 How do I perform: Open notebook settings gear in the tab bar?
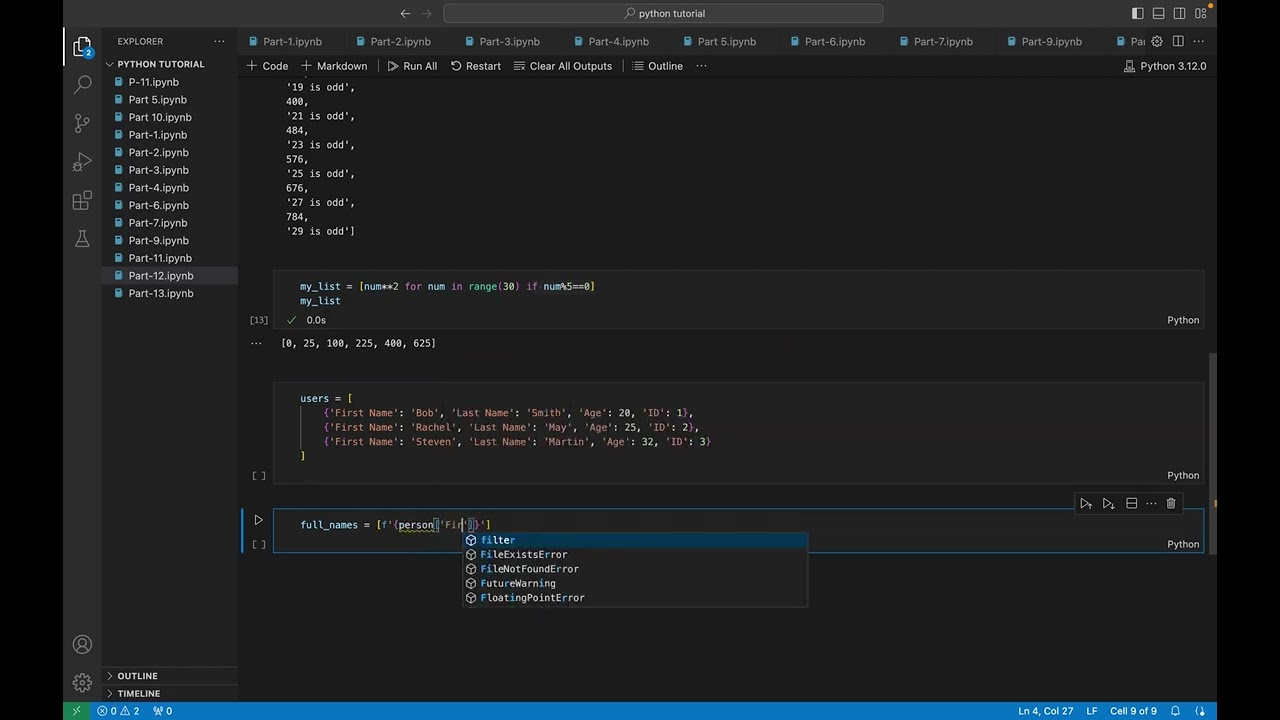click(x=1157, y=41)
